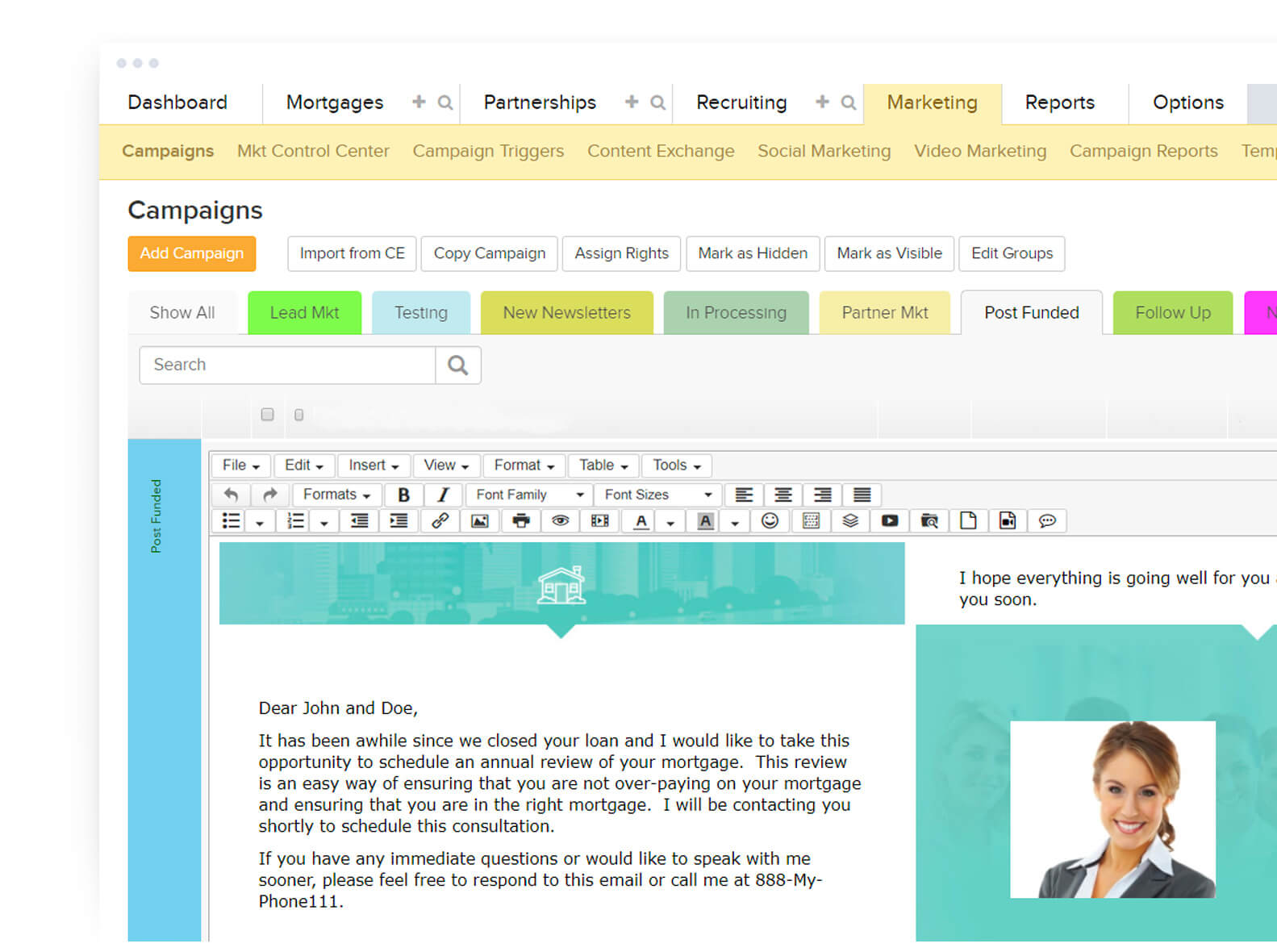Click the insert link icon
The height and width of the screenshot is (952, 1277).
tap(440, 521)
